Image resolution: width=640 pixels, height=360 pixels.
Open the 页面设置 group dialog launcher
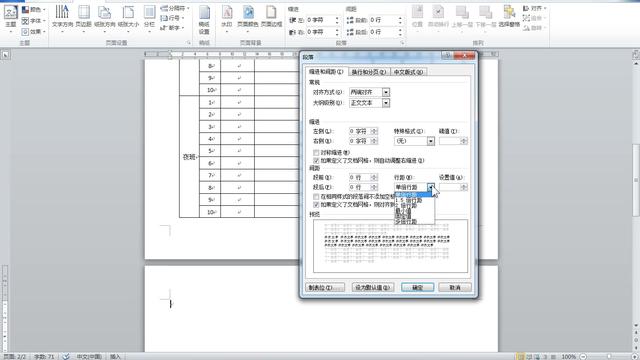click(x=189, y=42)
